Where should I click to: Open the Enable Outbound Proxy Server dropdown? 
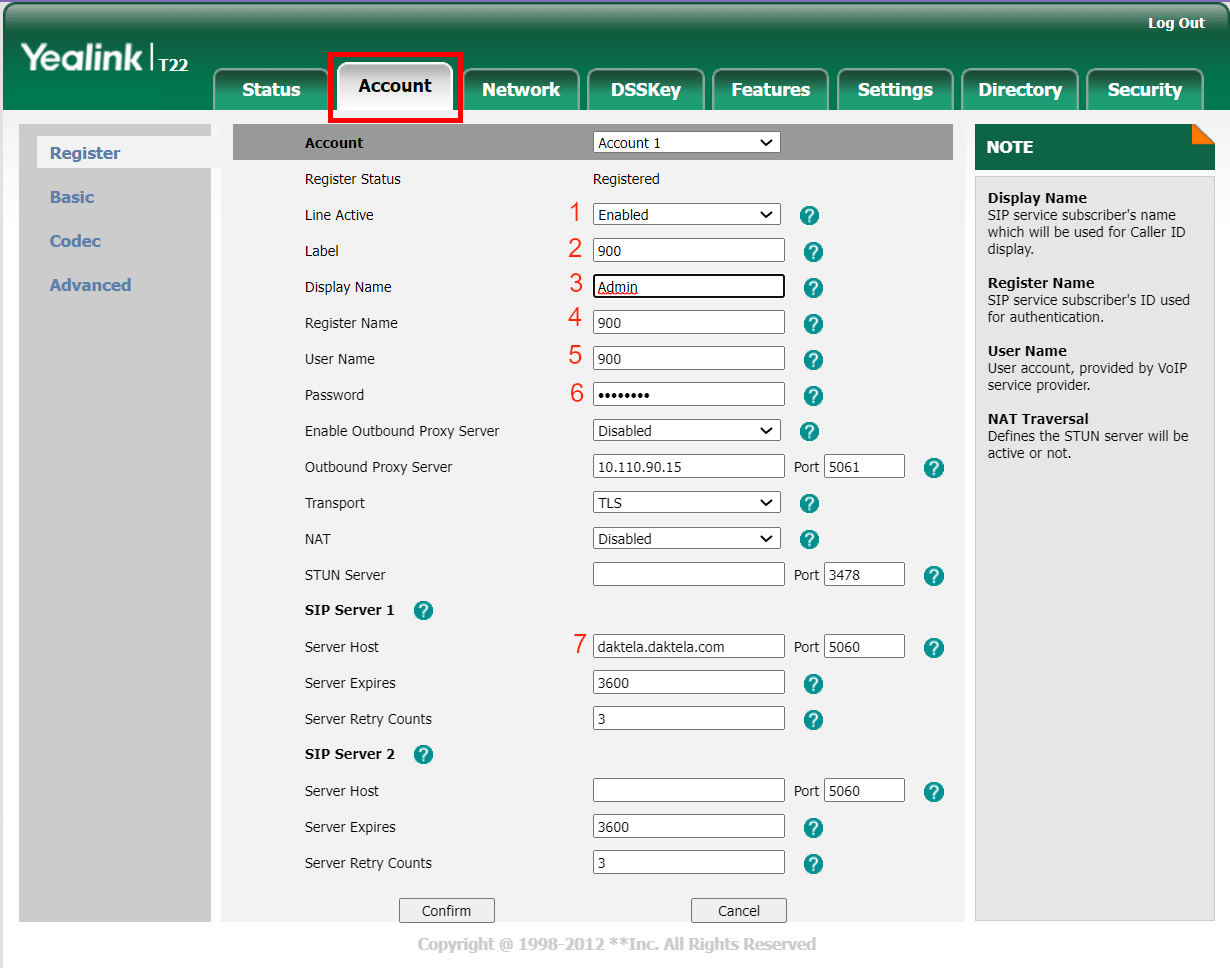(x=686, y=431)
